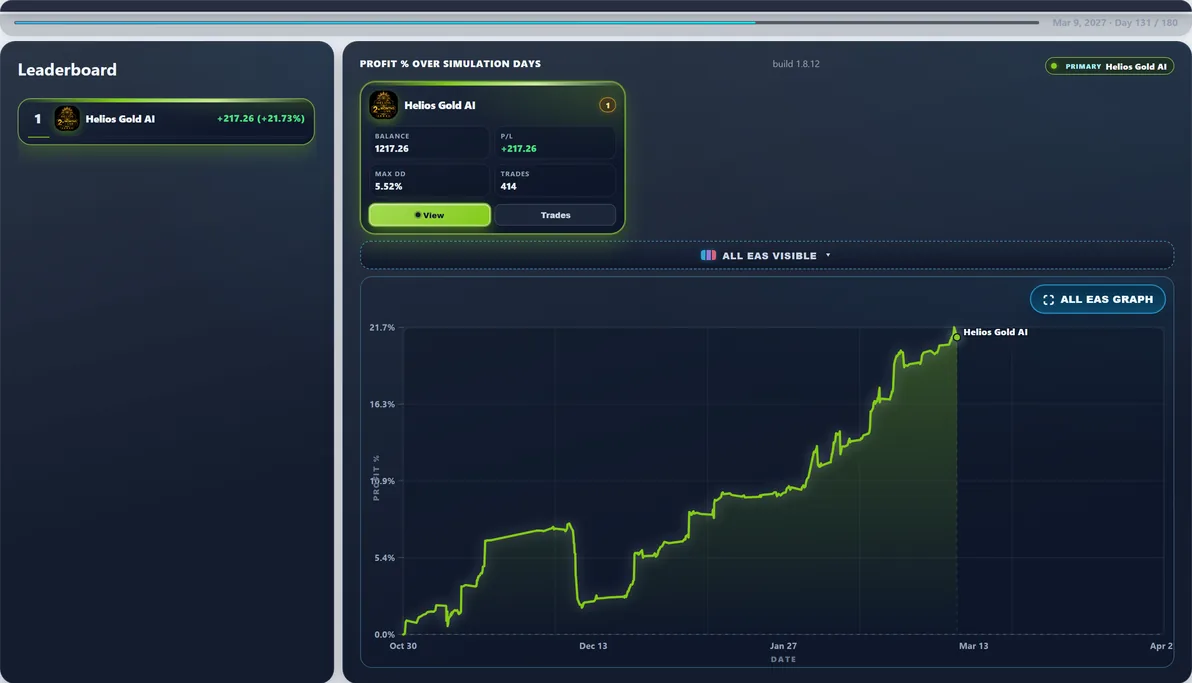Open Trades for Helios Gold AI
The width and height of the screenshot is (1192, 683).
(555, 215)
